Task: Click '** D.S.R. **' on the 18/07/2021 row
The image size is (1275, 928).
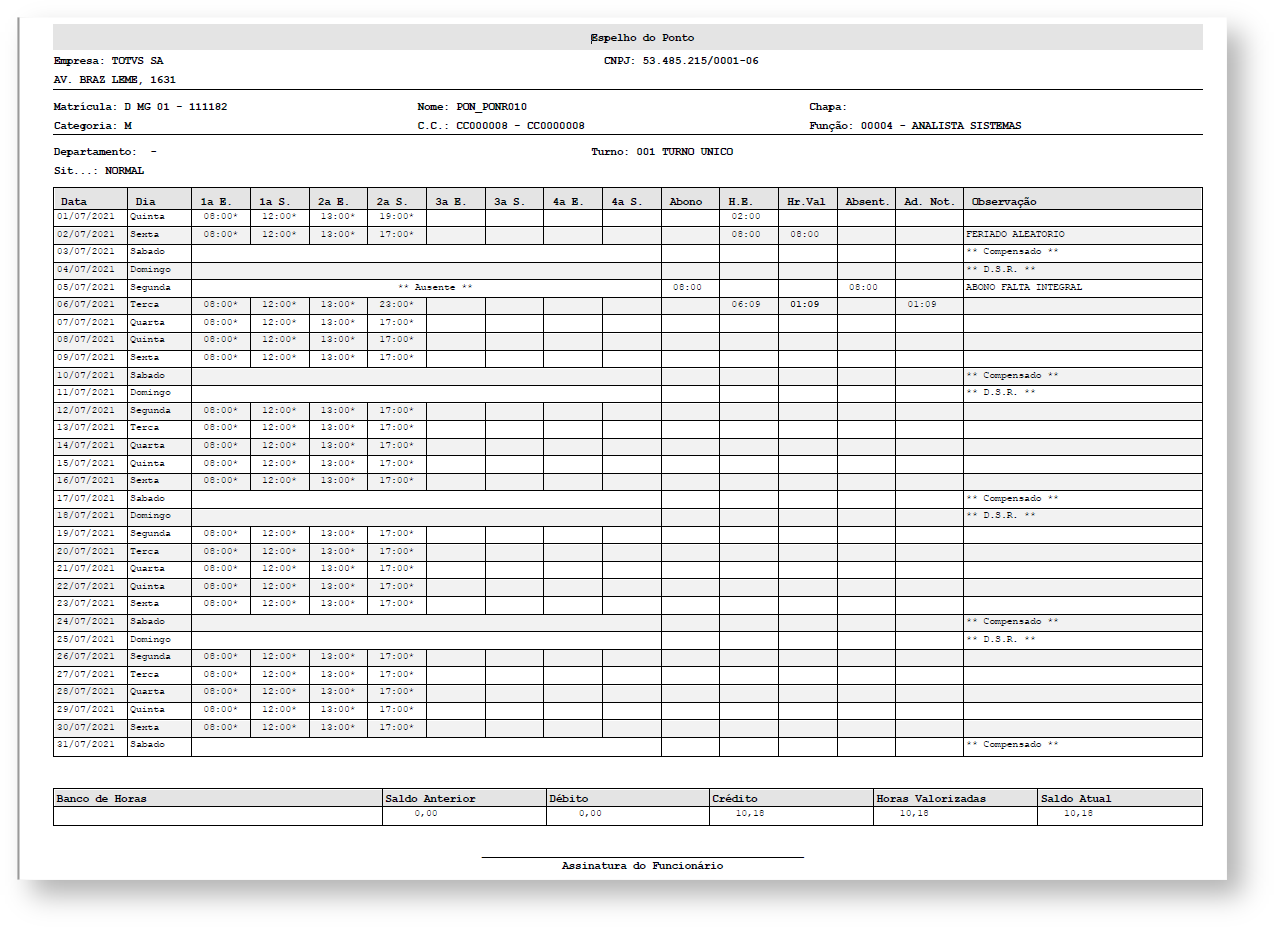Action: point(1000,516)
